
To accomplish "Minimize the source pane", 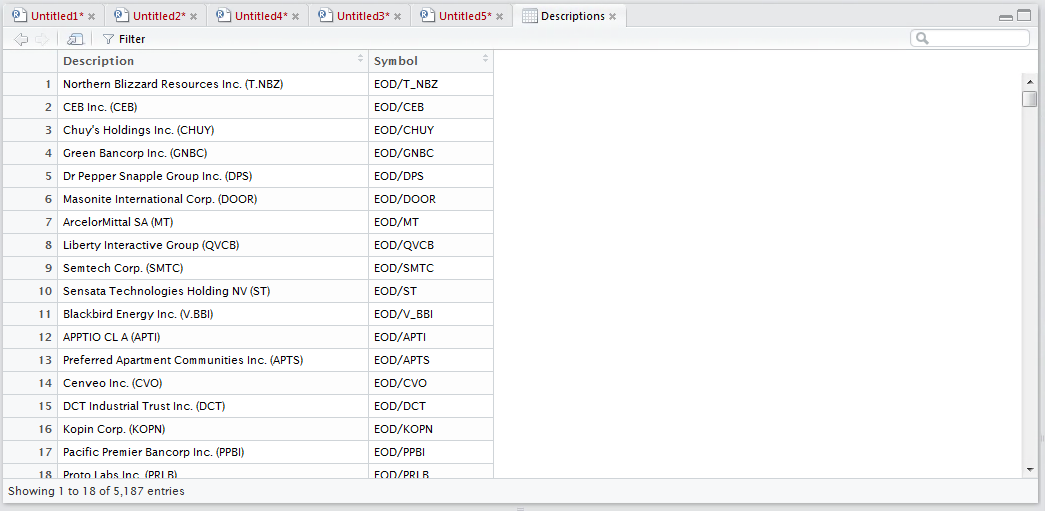I will (1006, 17).
